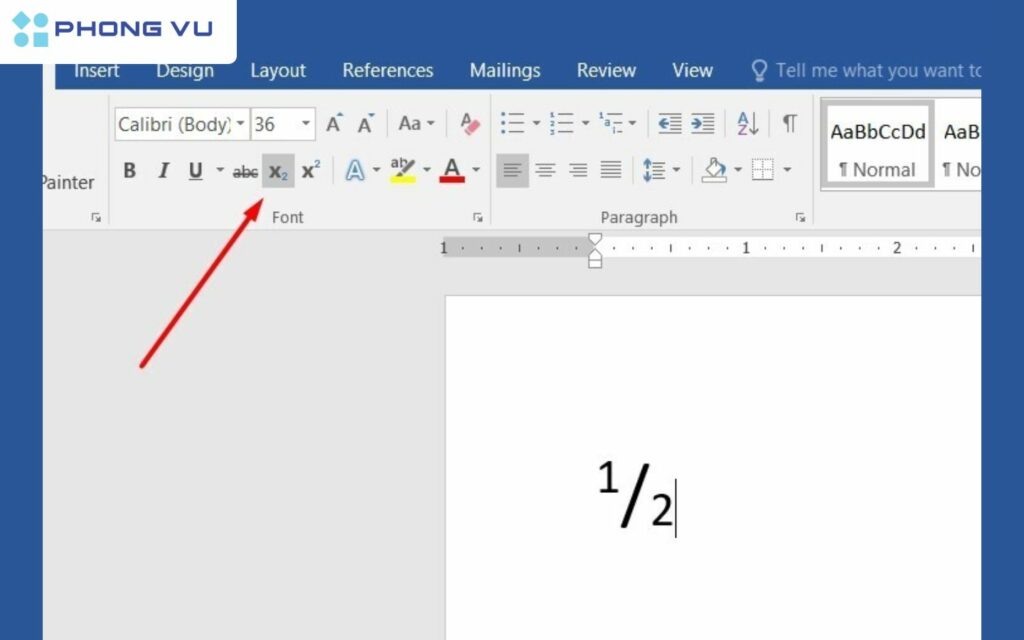Screen dimensions: 1024x640
Task: Center align the paragraph
Action: coord(545,170)
